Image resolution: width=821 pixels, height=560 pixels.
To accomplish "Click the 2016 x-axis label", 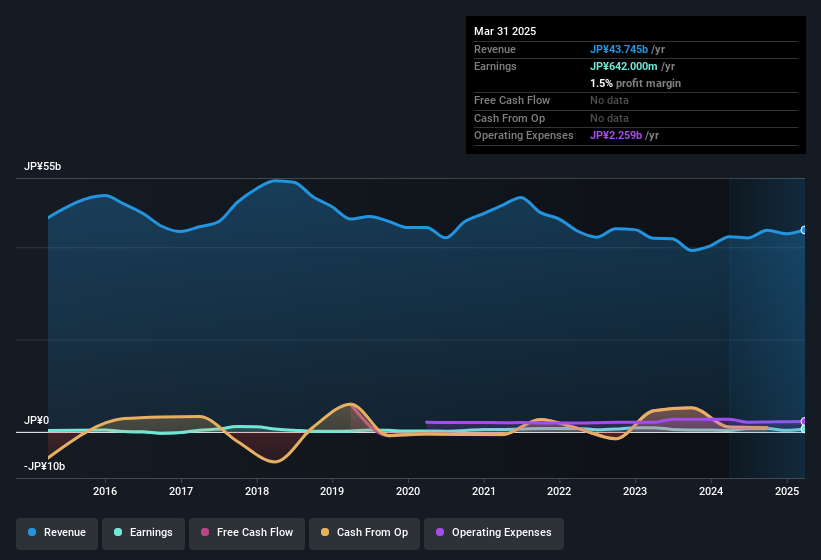I will coord(105,491).
